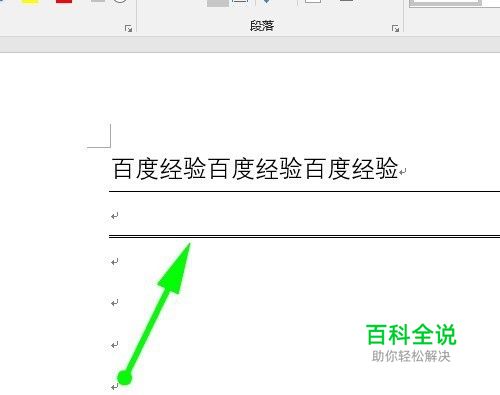Place cursor in the 百度经验百度经验百度经验 line
This screenshot has width=500, height=395.
(255, 169)
